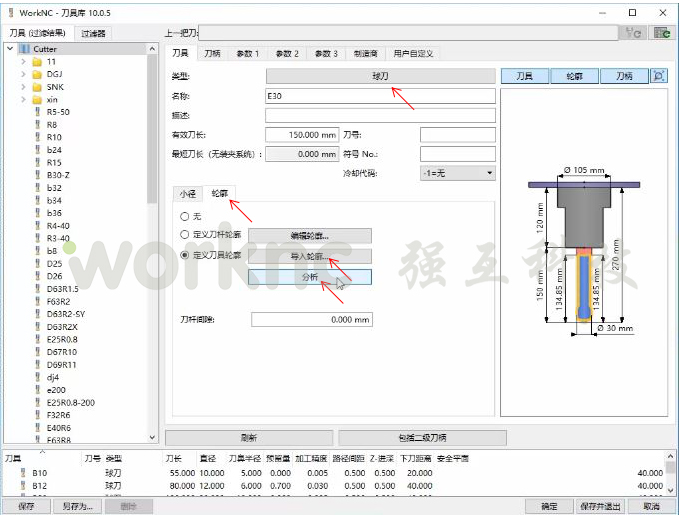The height and width of the screenshot is (516, 681).
Task: Click the 导入轮廓 button
Action: tap(310, 256)
